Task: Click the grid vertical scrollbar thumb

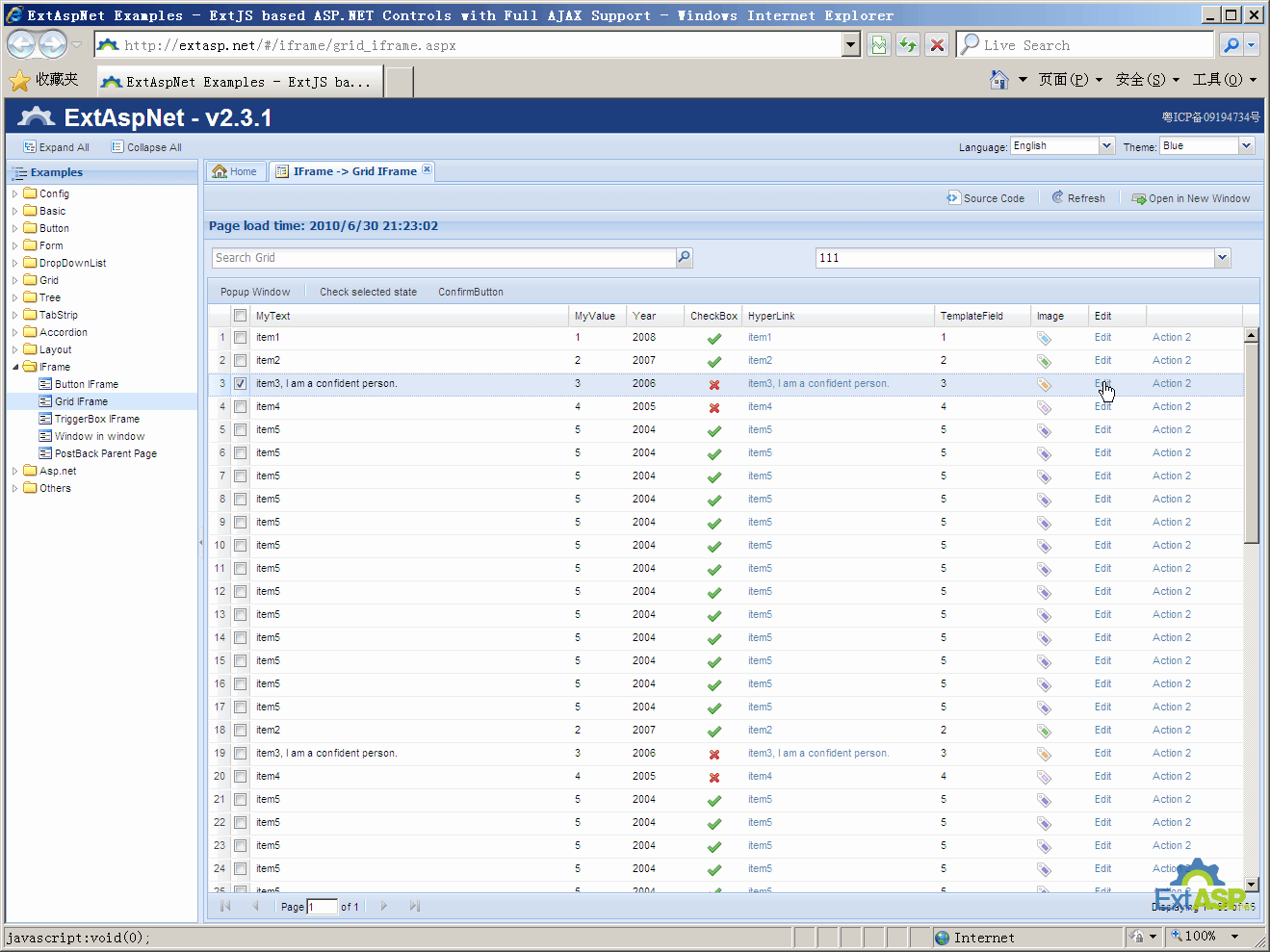Action: [1252, 443]
